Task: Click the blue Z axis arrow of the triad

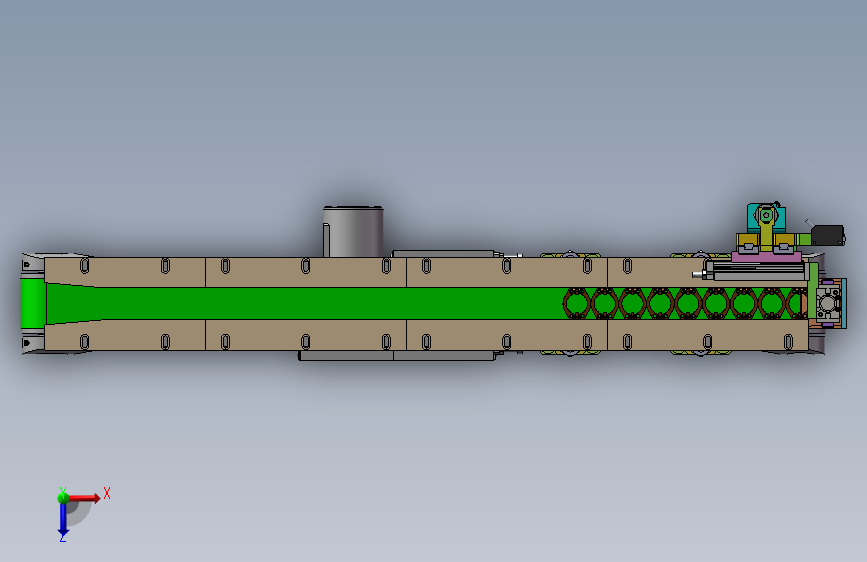Action: (x=63, y=519)
